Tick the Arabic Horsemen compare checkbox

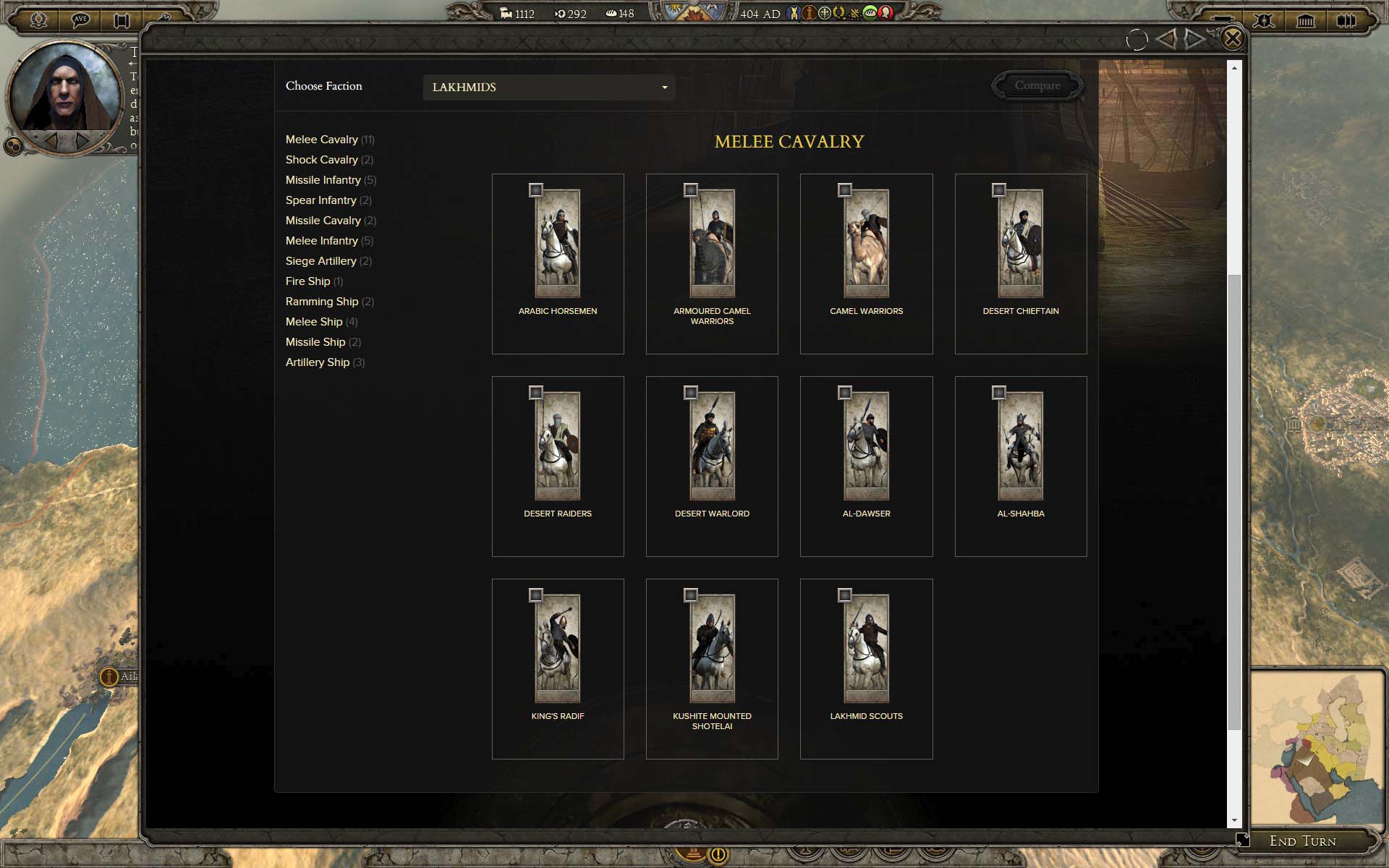click(x=536, y=190)
